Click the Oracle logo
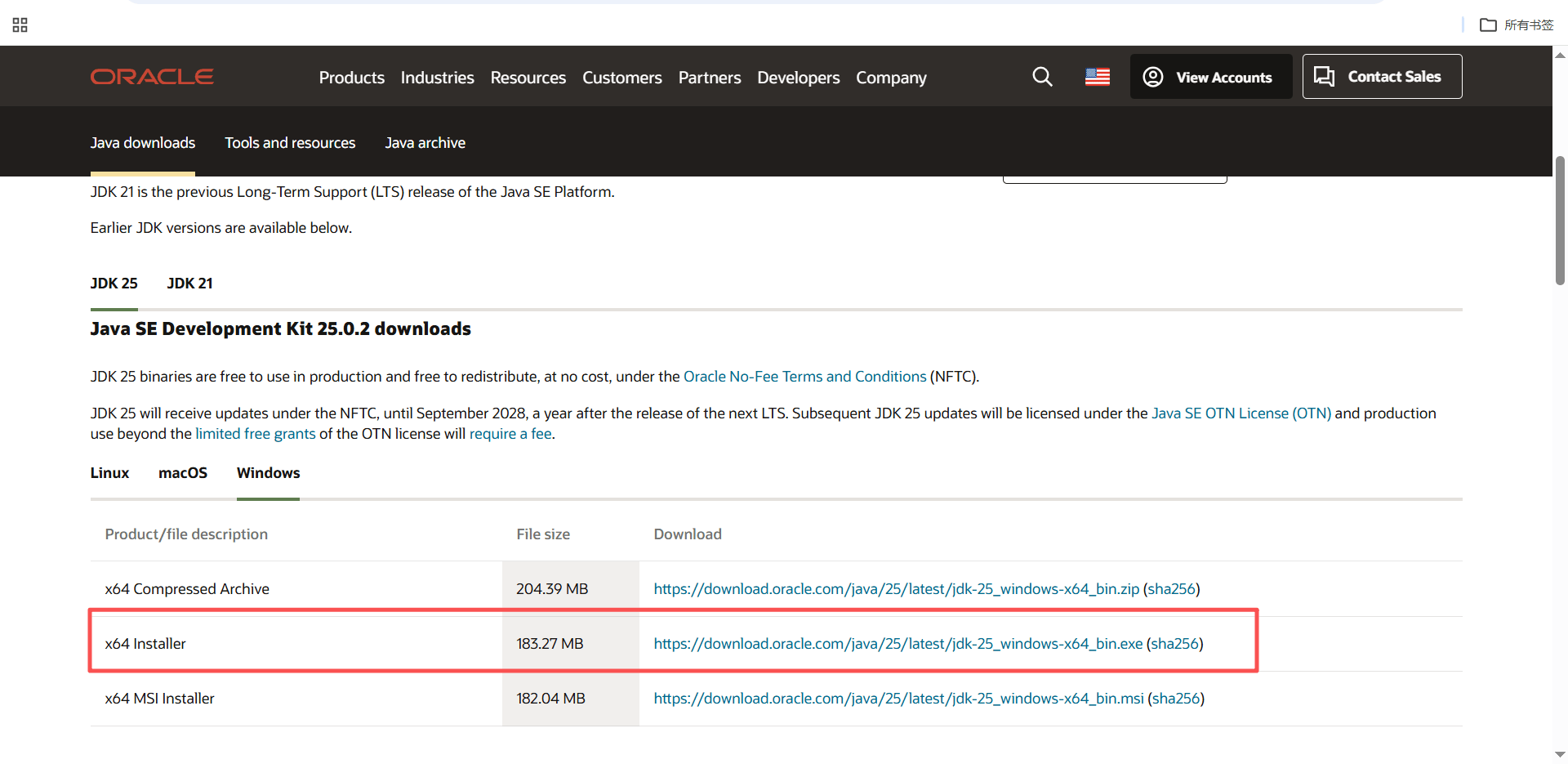 pyautogui.click(x=152, y=77)
